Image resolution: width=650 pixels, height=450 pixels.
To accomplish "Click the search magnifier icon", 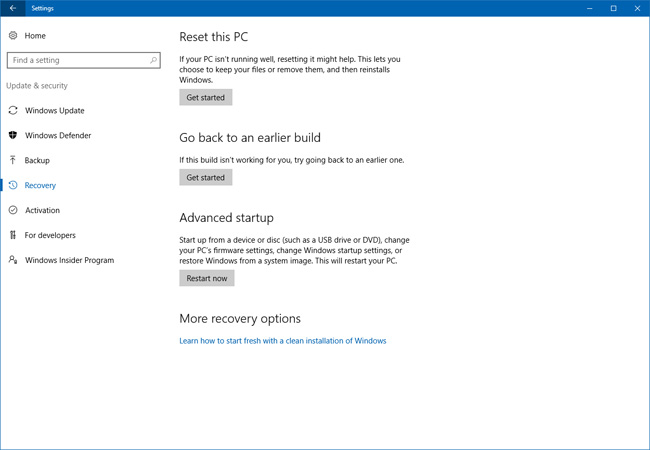I will pyautogui.click(x=153, y=60).
